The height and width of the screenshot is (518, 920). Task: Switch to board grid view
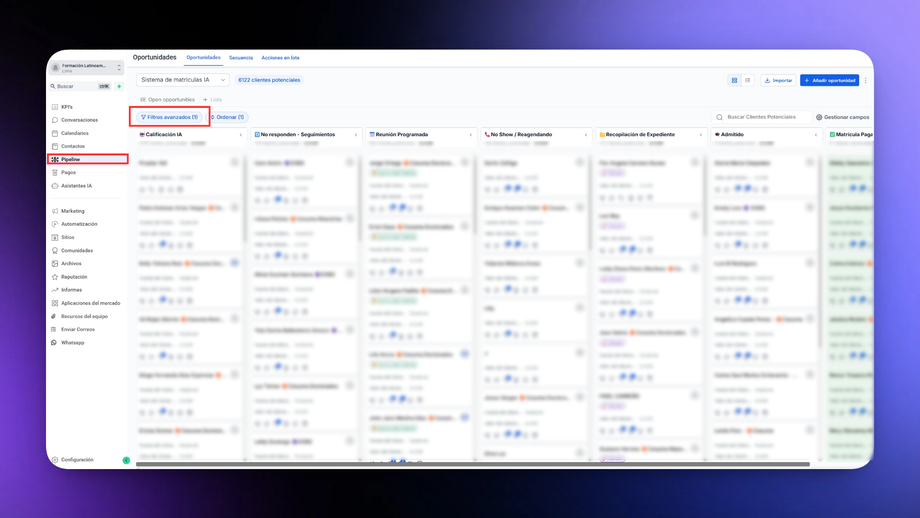coord(734,80)
